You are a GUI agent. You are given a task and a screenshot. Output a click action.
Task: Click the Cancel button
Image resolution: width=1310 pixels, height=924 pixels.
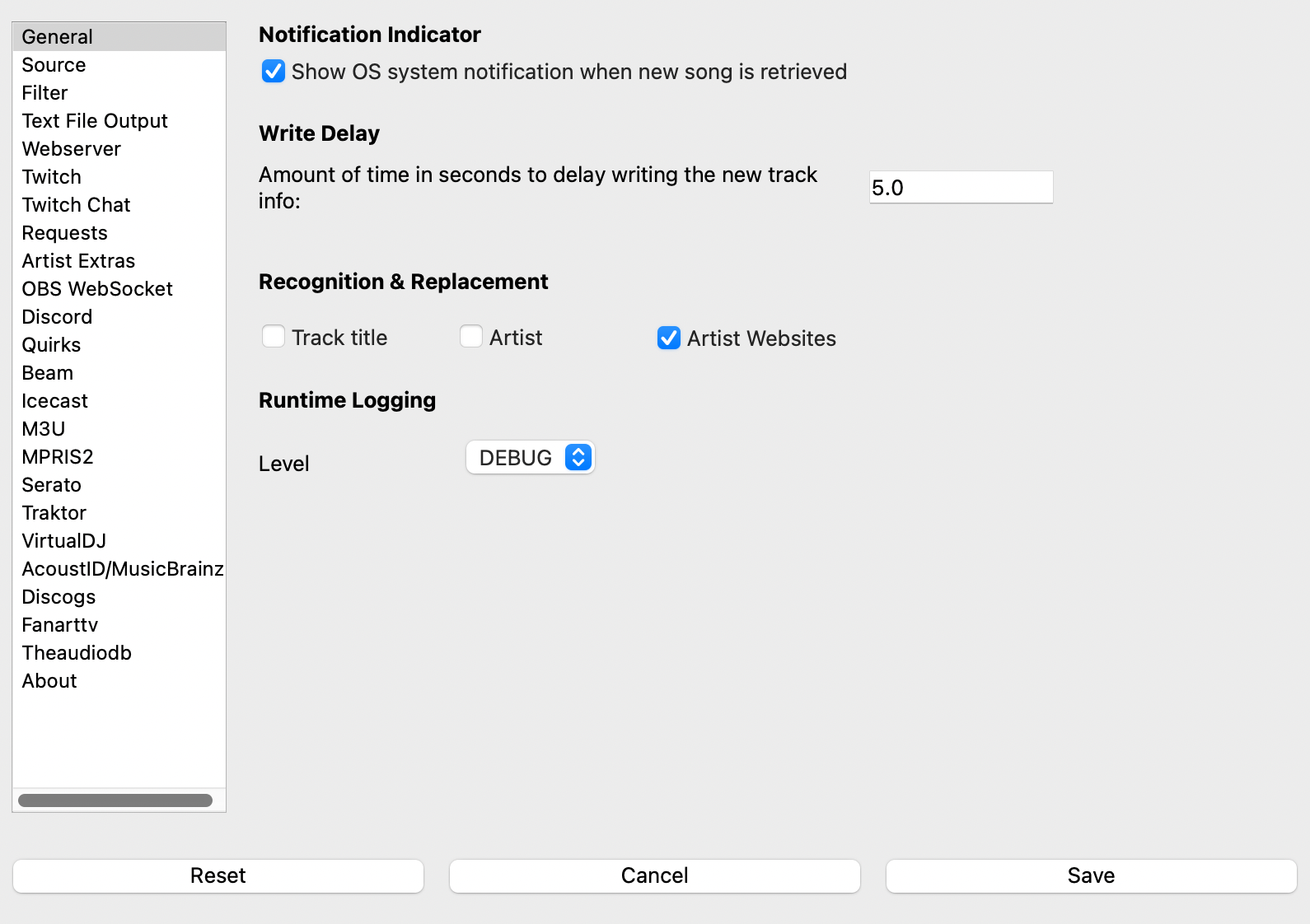(x=655, y=875)
